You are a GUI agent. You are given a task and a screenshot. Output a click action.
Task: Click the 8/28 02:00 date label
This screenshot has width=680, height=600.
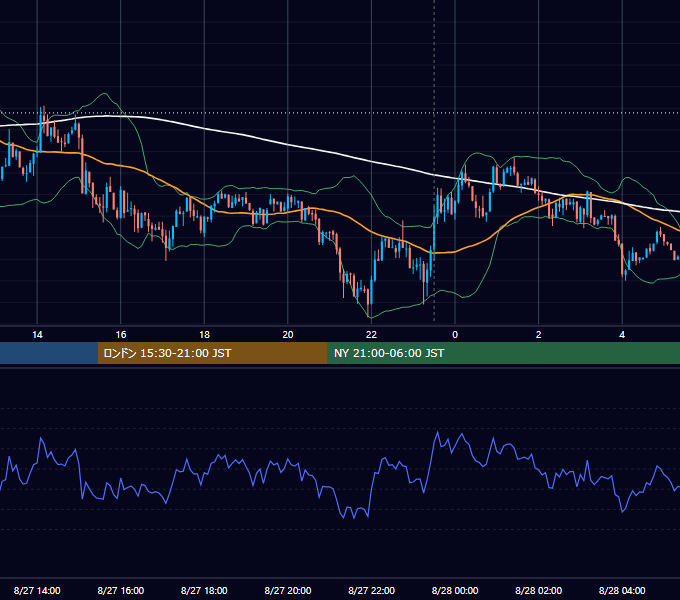point(539,590)
